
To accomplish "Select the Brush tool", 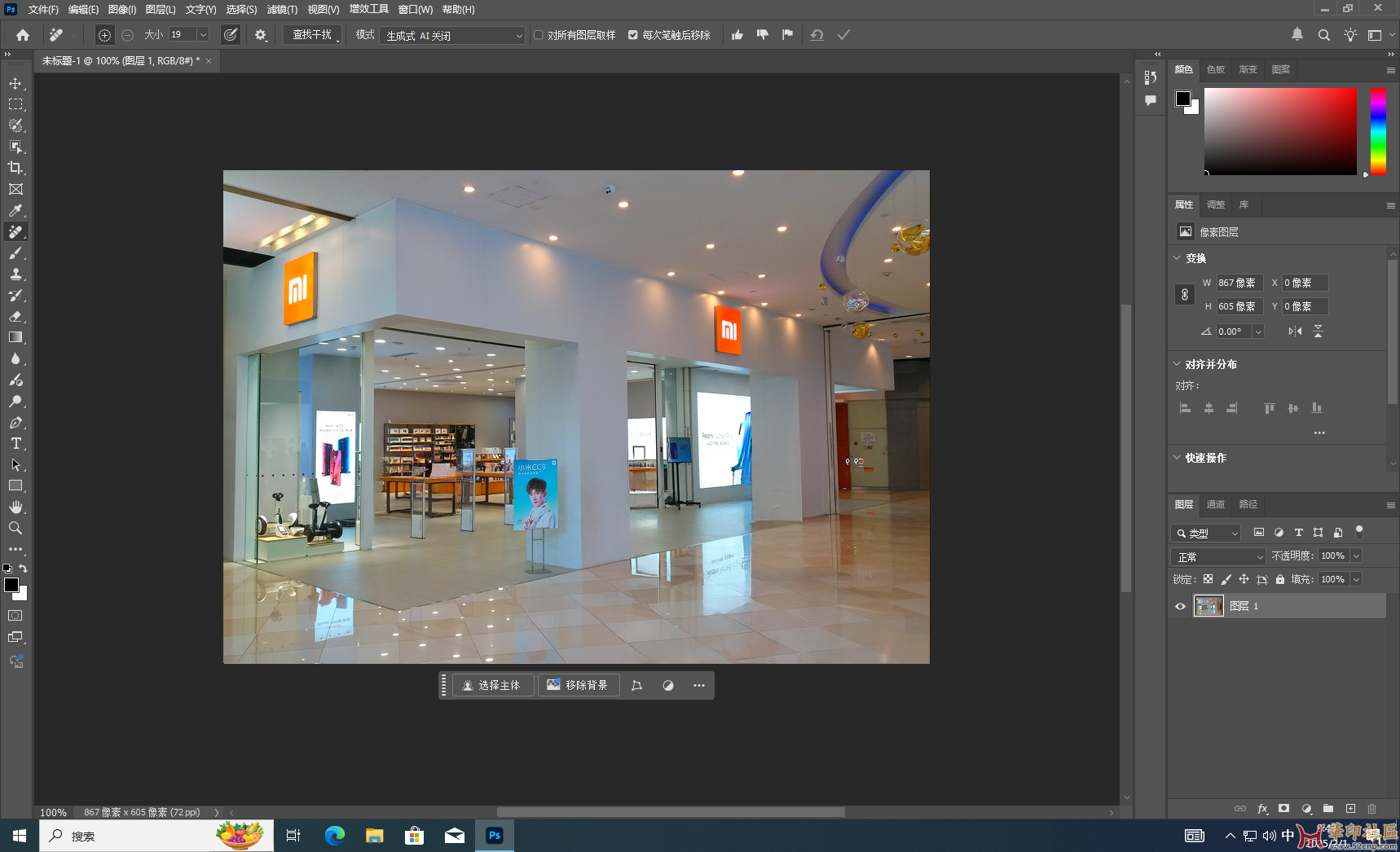I will [x=15, y=253].
